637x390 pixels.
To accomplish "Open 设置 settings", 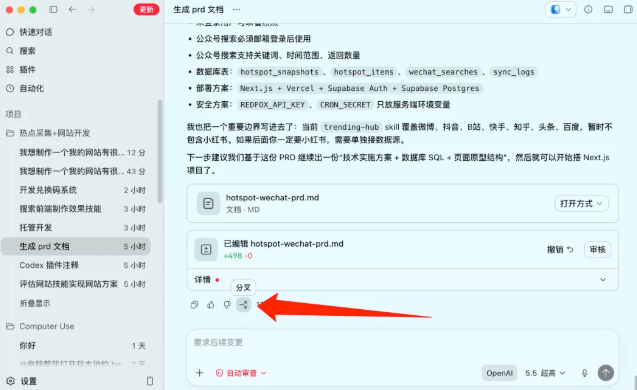I will coord(22,381).
